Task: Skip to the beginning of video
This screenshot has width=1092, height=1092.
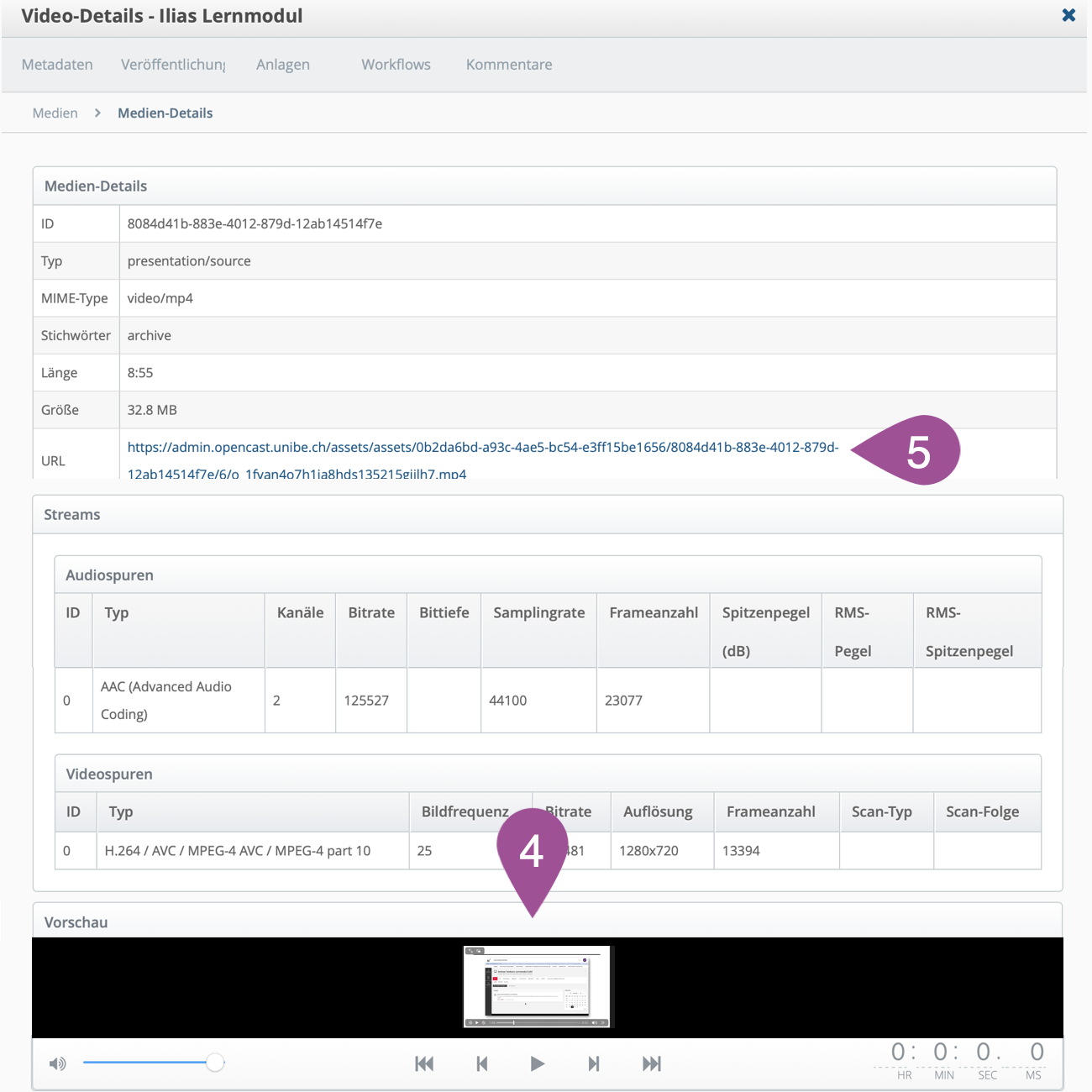Action: click(424, 1063)
